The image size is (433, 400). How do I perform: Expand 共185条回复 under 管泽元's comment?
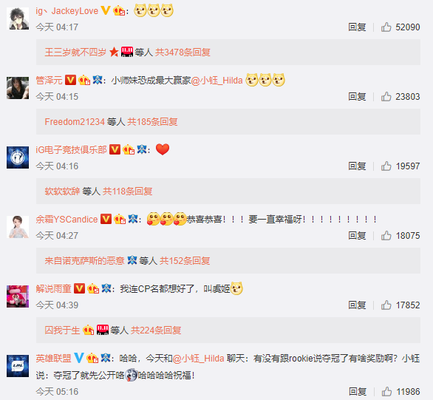coord(152,122)
